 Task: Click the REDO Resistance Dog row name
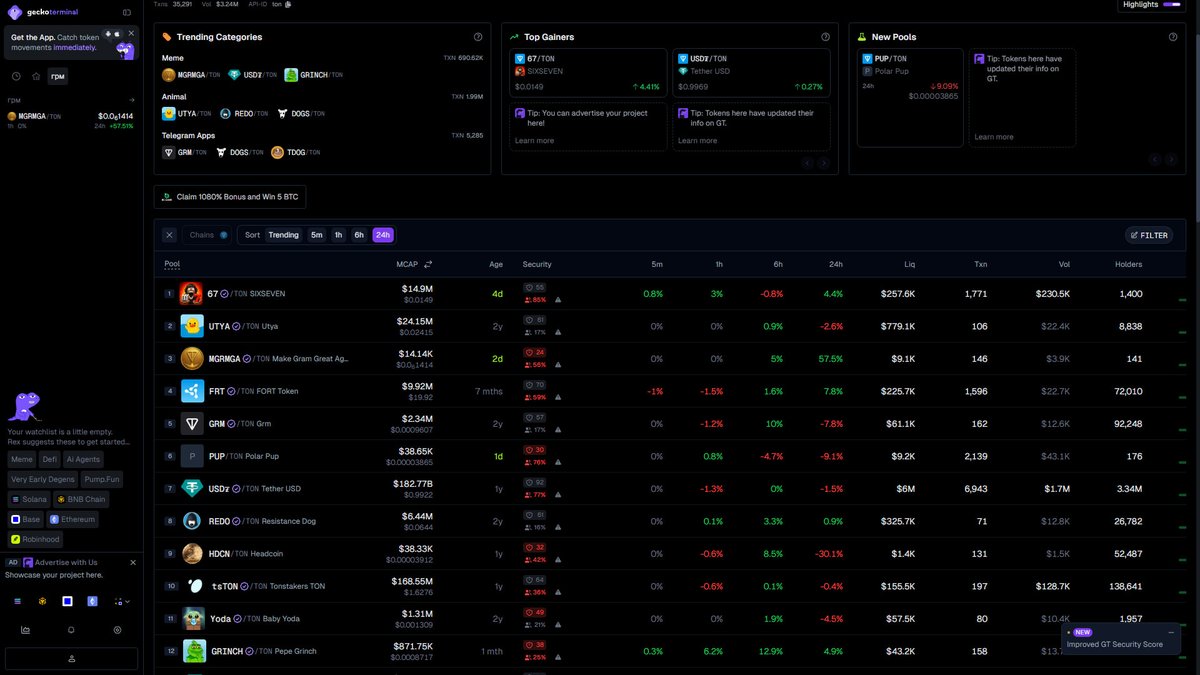click(x=262, y=521)
